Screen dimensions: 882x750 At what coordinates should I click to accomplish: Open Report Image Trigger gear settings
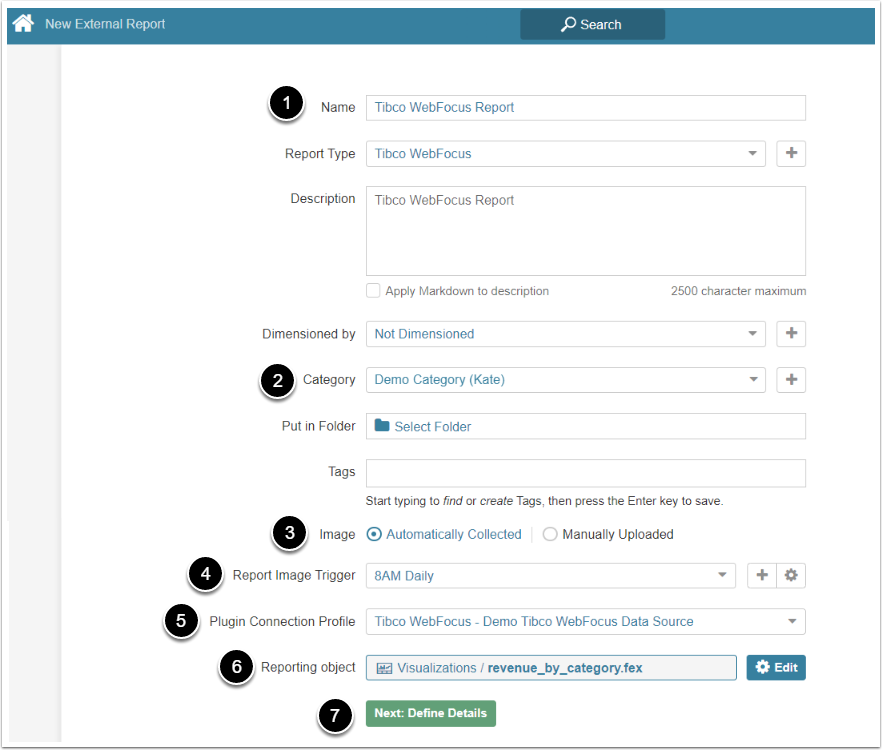pos(791,576)
